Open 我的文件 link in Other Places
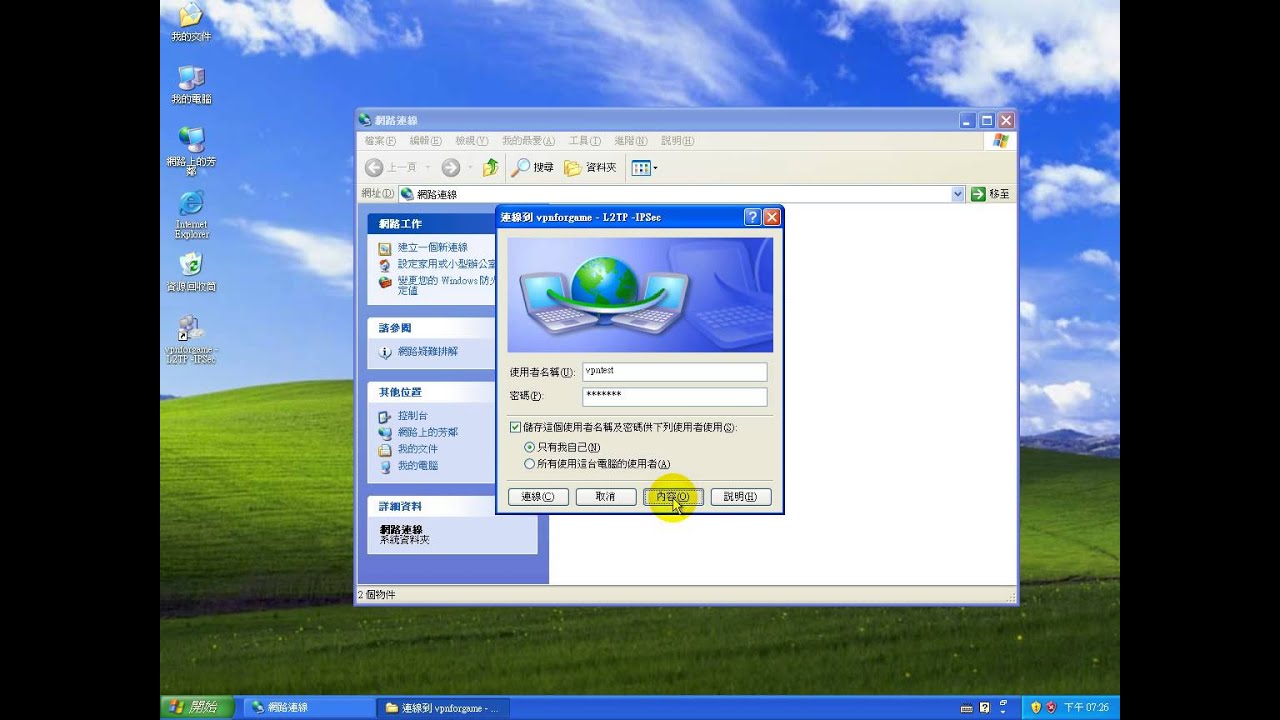 point(417,449)
